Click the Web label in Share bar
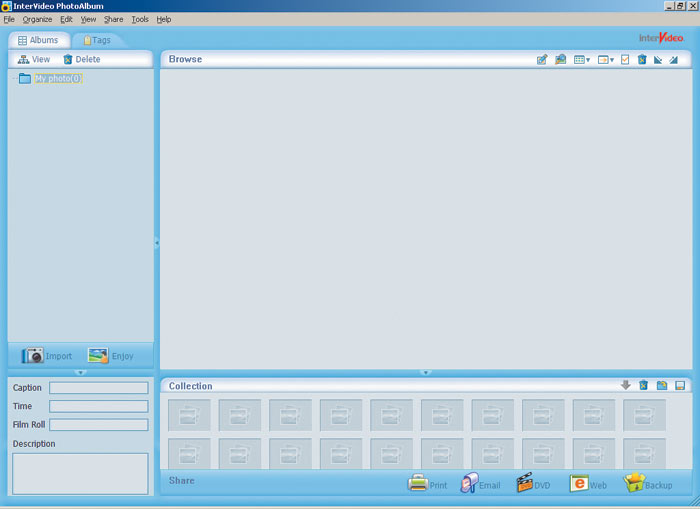The height and width of the screenshot is (509, 700). pyautogui.click(x=598, y=485)
